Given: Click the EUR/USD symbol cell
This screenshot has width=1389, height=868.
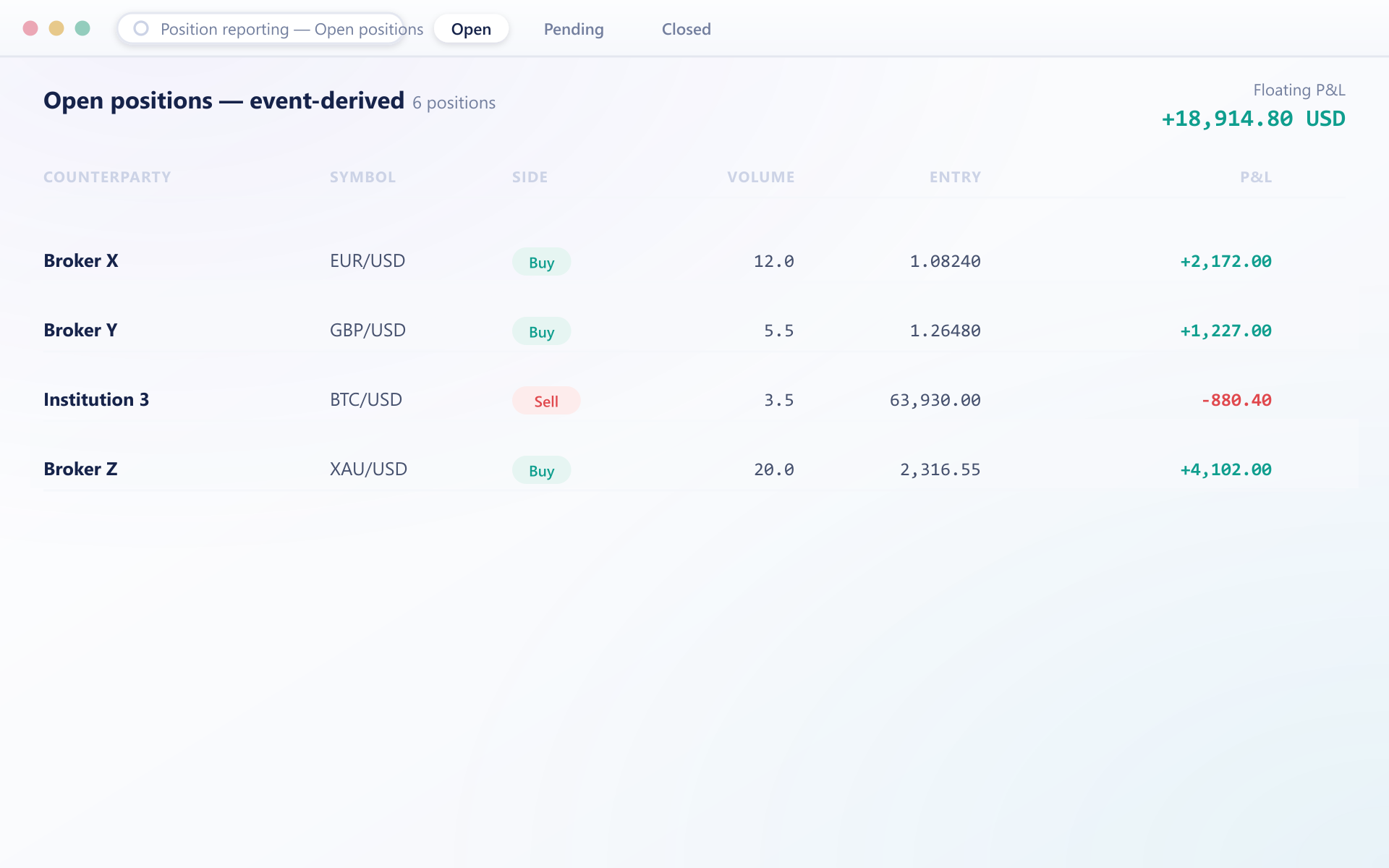Looking at the screenshot, I should point(368,261).
